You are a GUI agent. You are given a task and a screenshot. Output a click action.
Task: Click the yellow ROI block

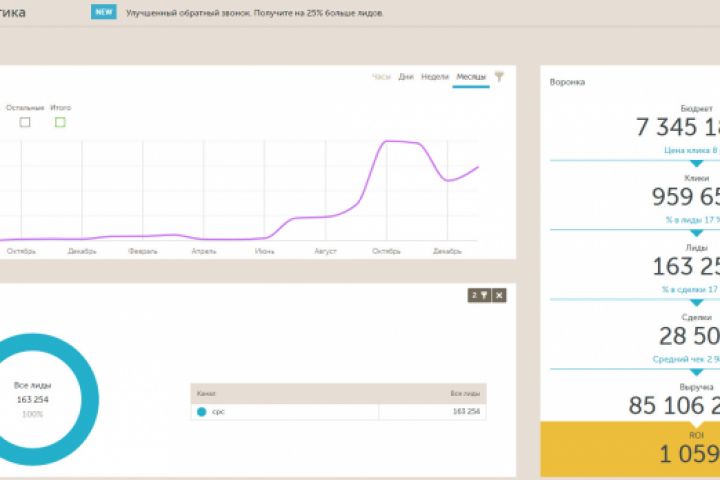coord(630,448)
